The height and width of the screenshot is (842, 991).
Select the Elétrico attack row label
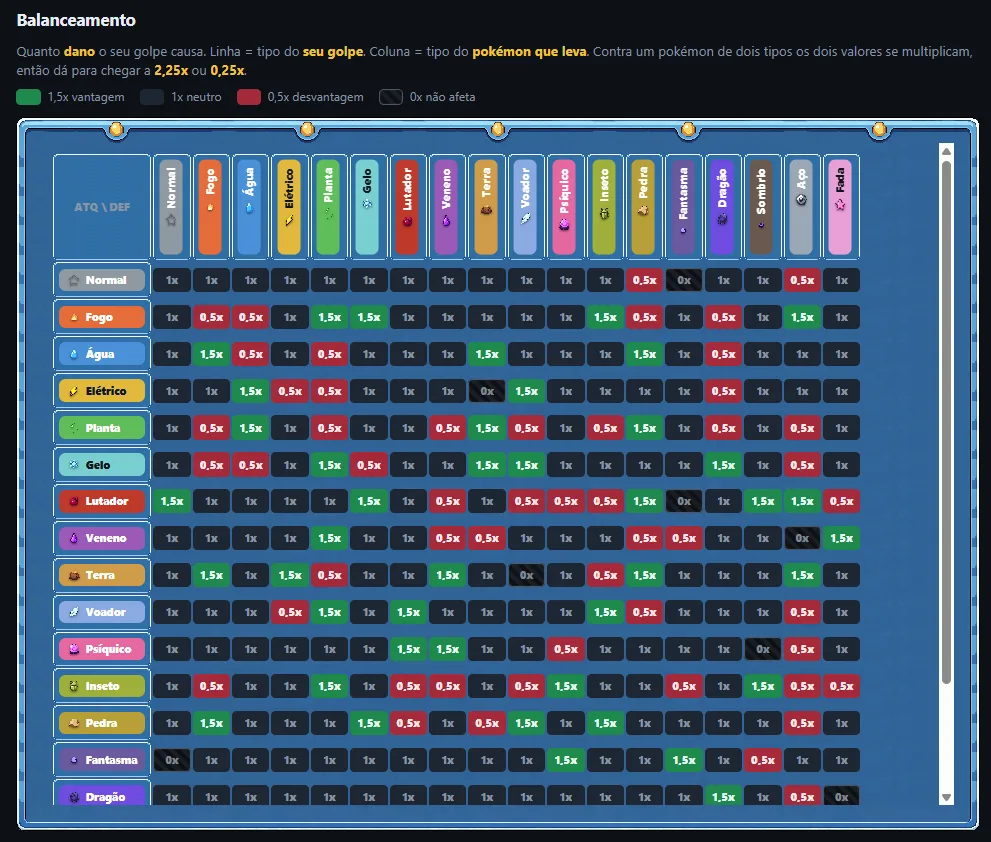click(x=102, y=391)
